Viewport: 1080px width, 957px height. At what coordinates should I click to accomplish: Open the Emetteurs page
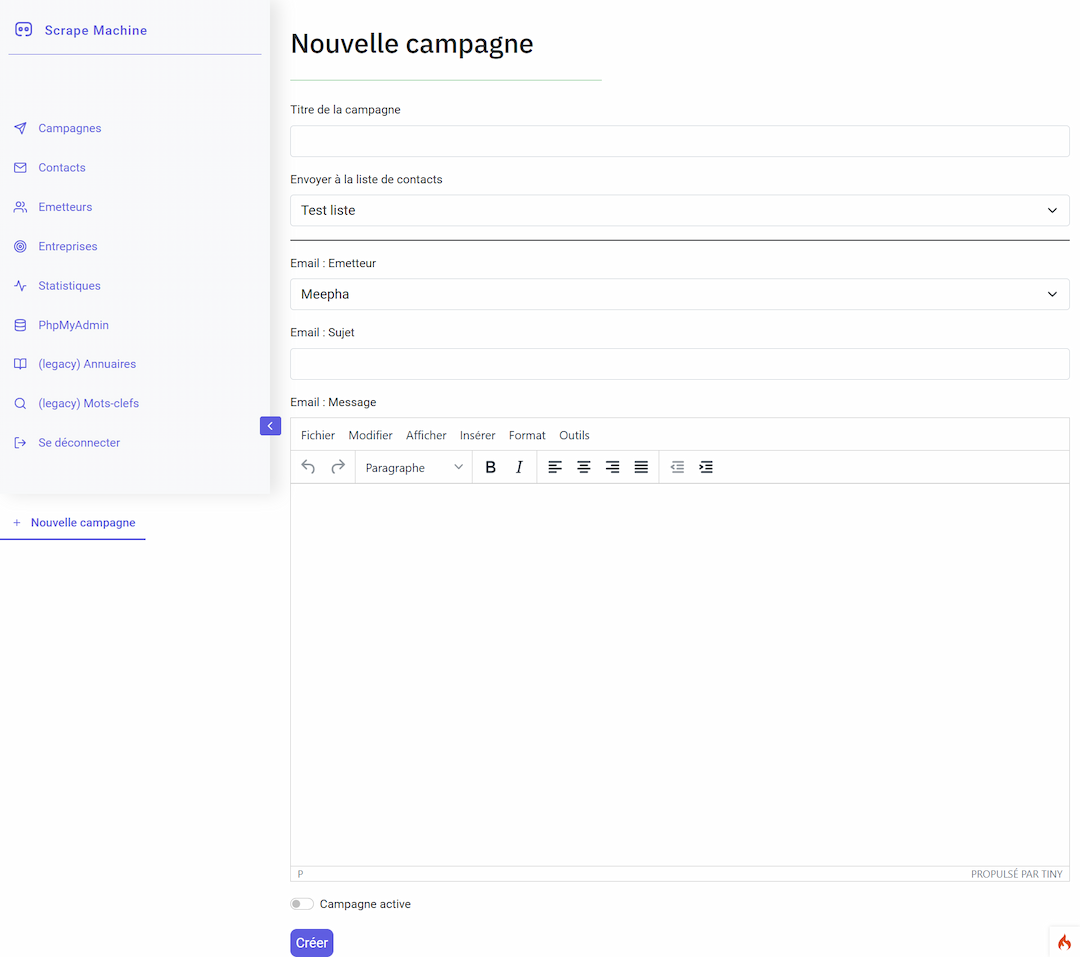[x=65, y=207]
